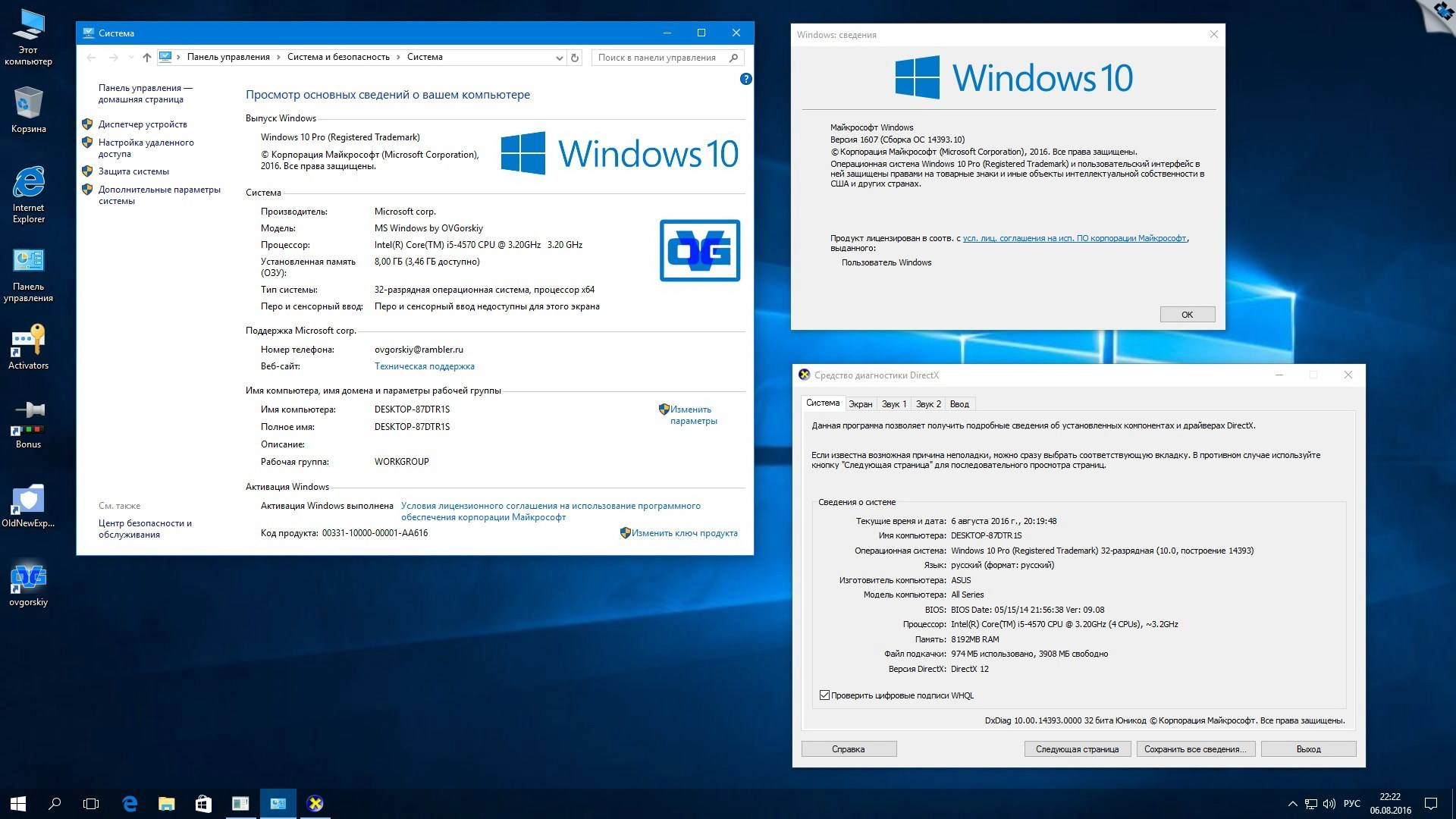Click Изменить ключ продукта link
1456x819 pixels.
coord(684,533)
